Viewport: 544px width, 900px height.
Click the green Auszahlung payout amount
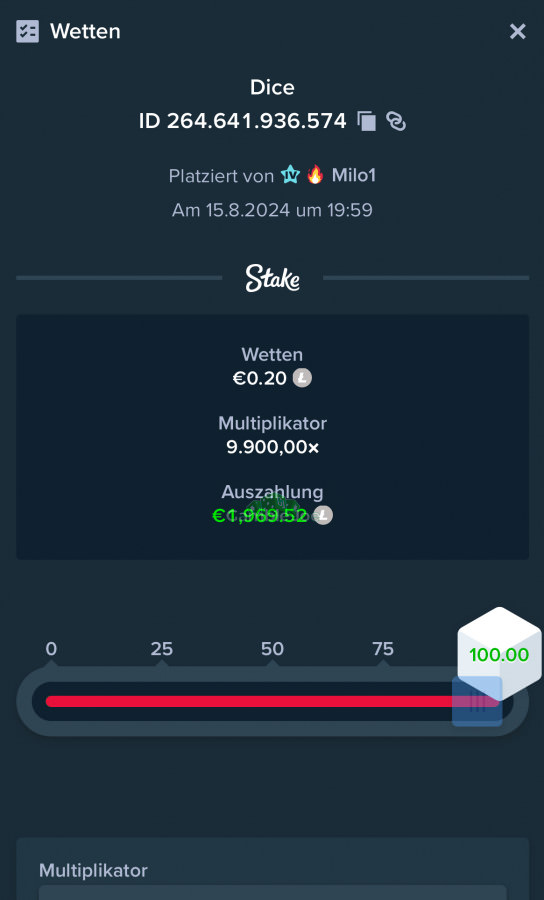pos(260,515)
